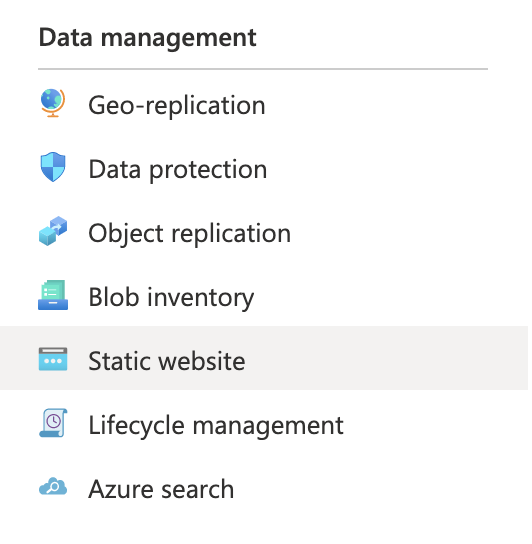Viewport: 532px width, 544px height.
Task: Click the word 'management' in Lifecycle management
Action: click(268, 426)
